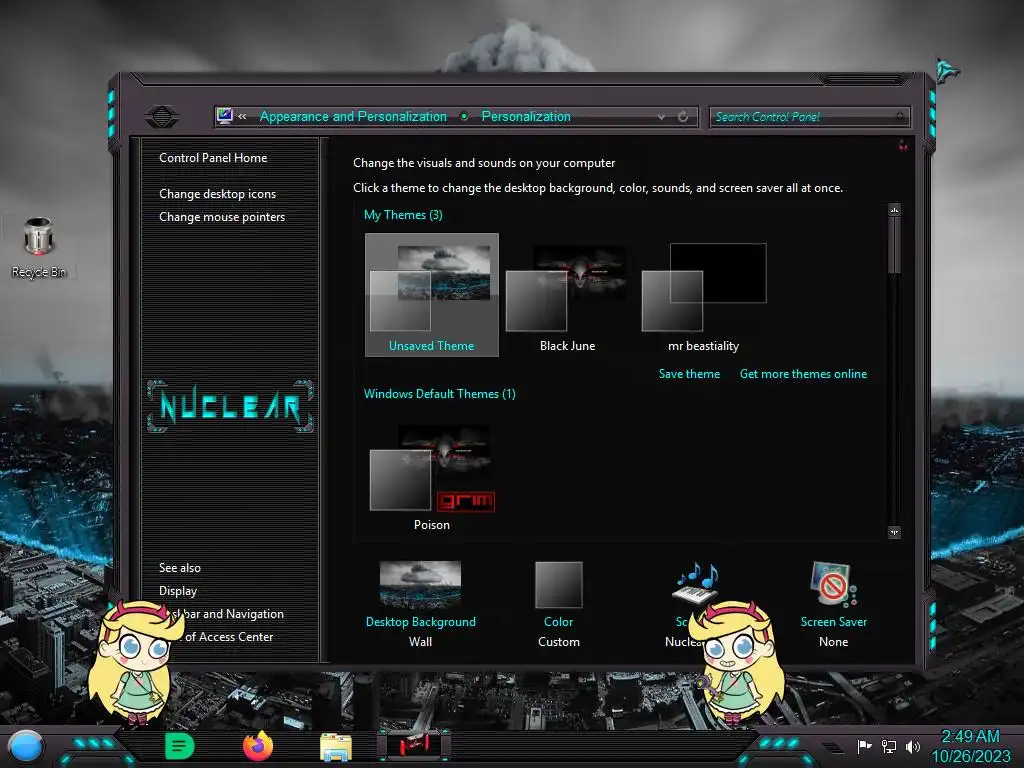
Task: Click the theme list scroll down arrow
Action: (894, 532)
